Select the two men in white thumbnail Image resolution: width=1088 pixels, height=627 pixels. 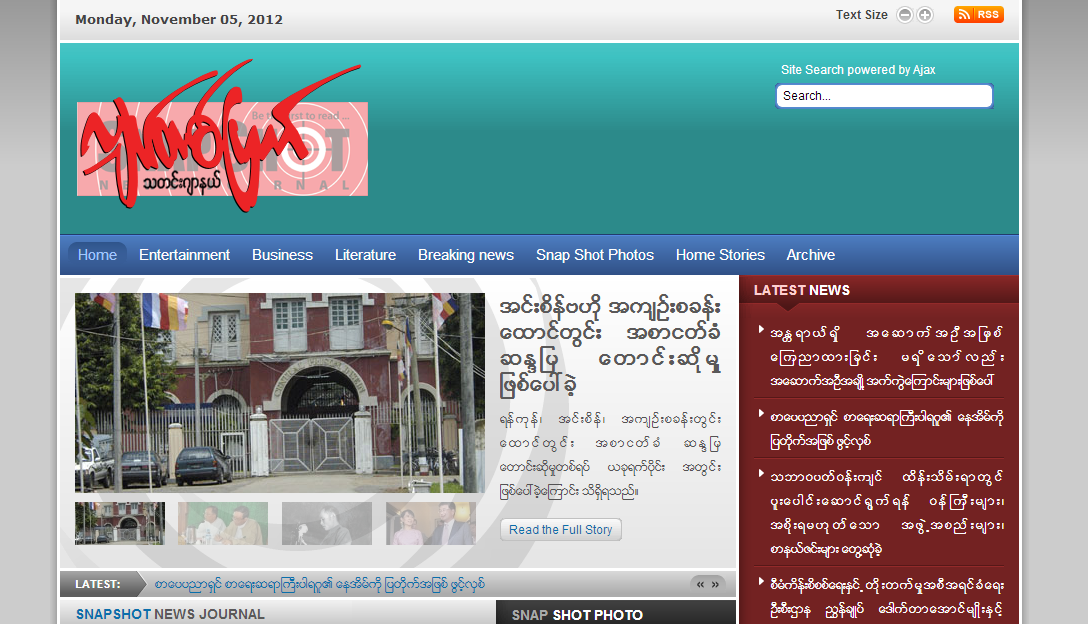point(223,523)
